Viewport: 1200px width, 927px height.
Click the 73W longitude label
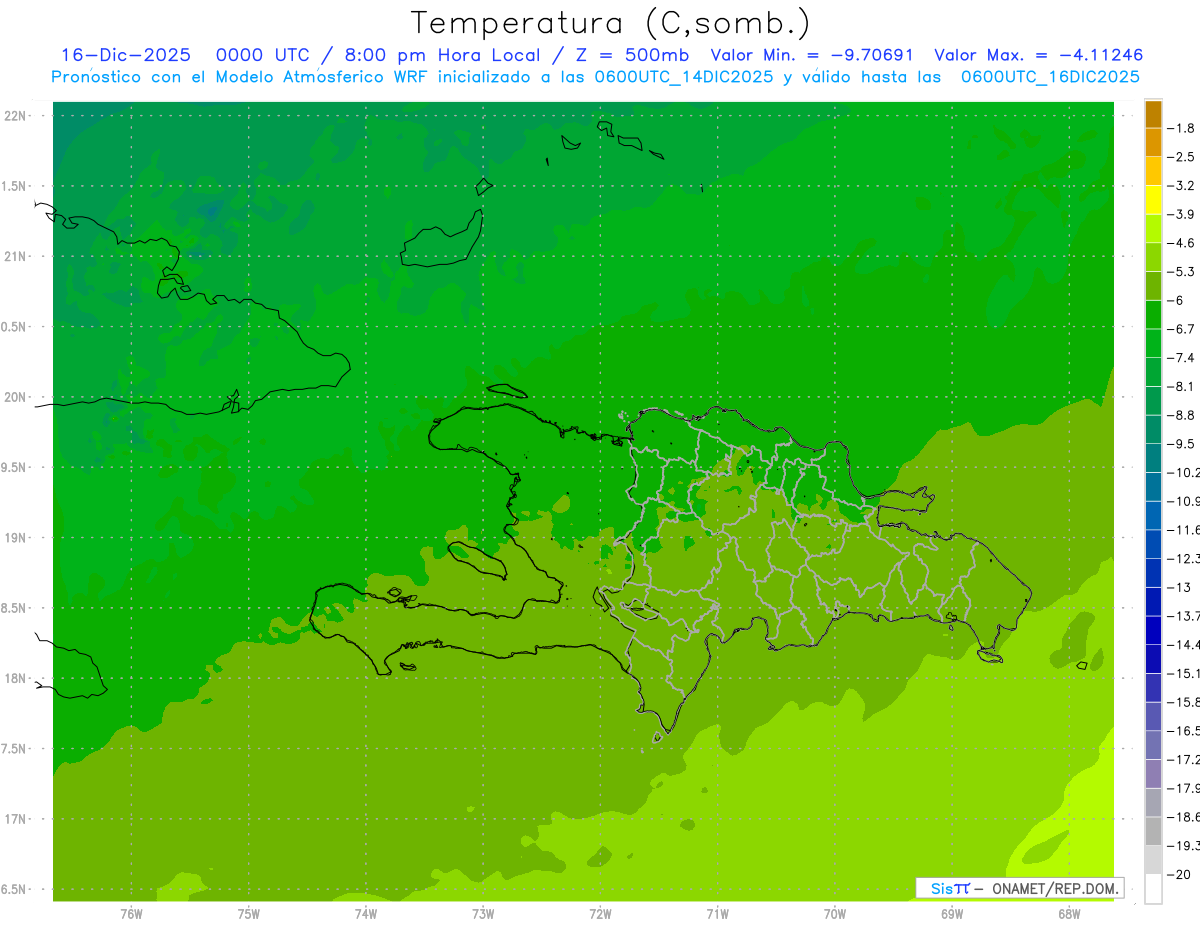483,913
